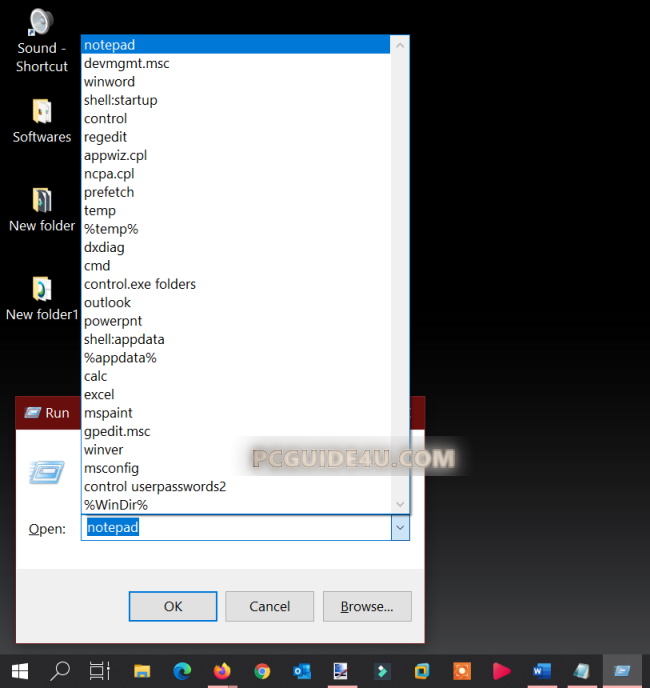The image size is (650, 688).
Task: Select gpedit.msc from the list
Action: (x=236, y=431)
